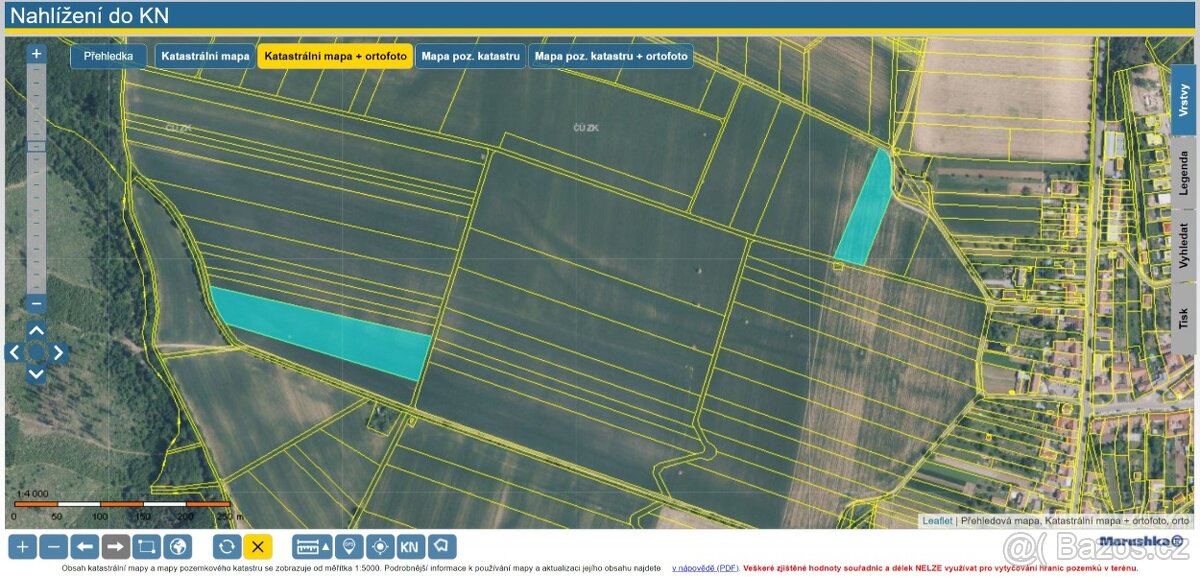Expand the Legenda side panel

pos(1183,173)
